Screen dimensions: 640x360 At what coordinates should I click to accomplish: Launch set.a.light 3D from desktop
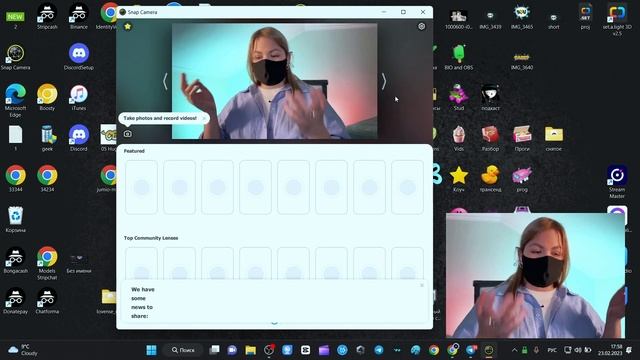[617, 20]
